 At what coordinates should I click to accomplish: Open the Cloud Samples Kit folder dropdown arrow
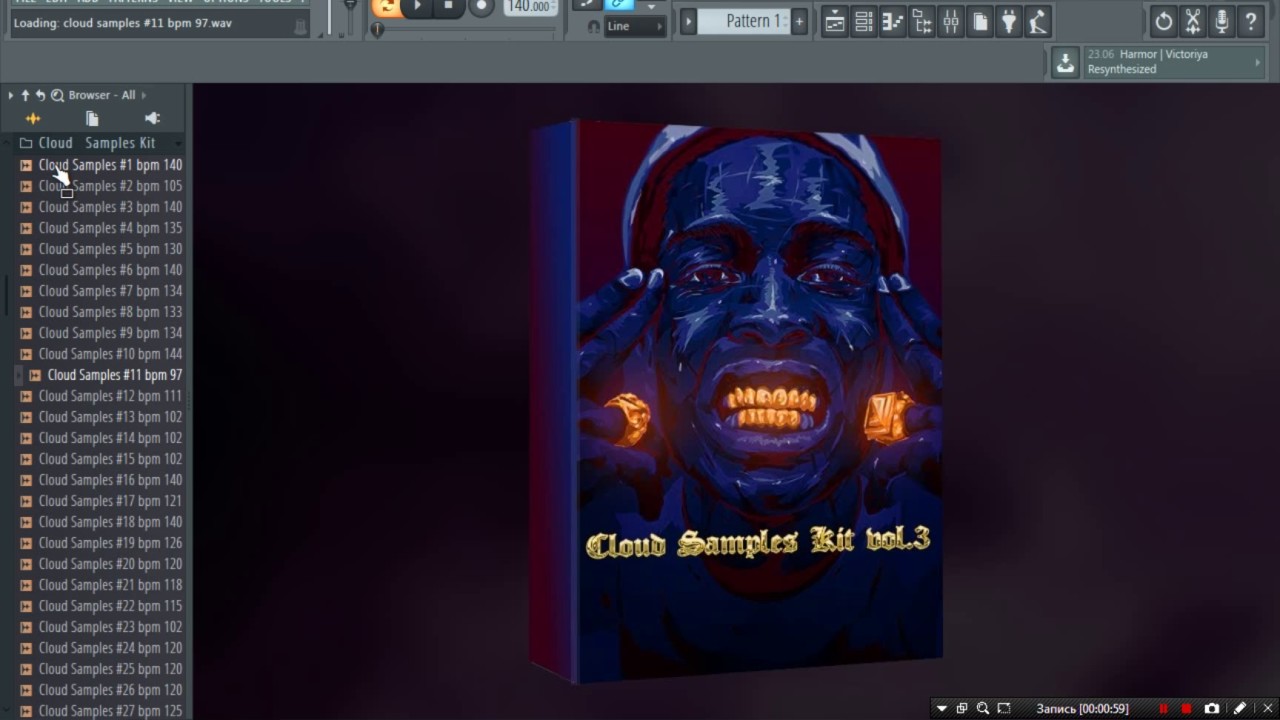(x=178, y=143)
